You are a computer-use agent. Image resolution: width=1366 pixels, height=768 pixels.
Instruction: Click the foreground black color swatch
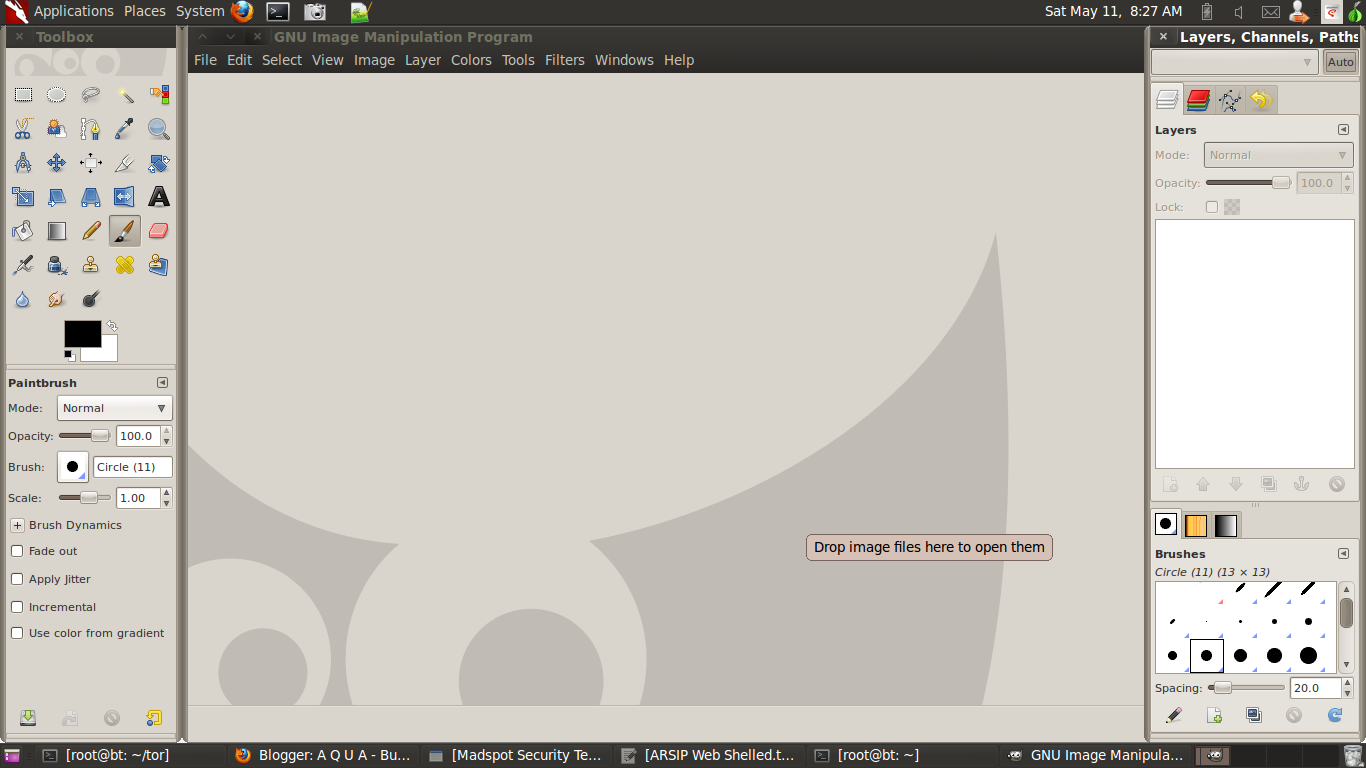click(82, 334)
